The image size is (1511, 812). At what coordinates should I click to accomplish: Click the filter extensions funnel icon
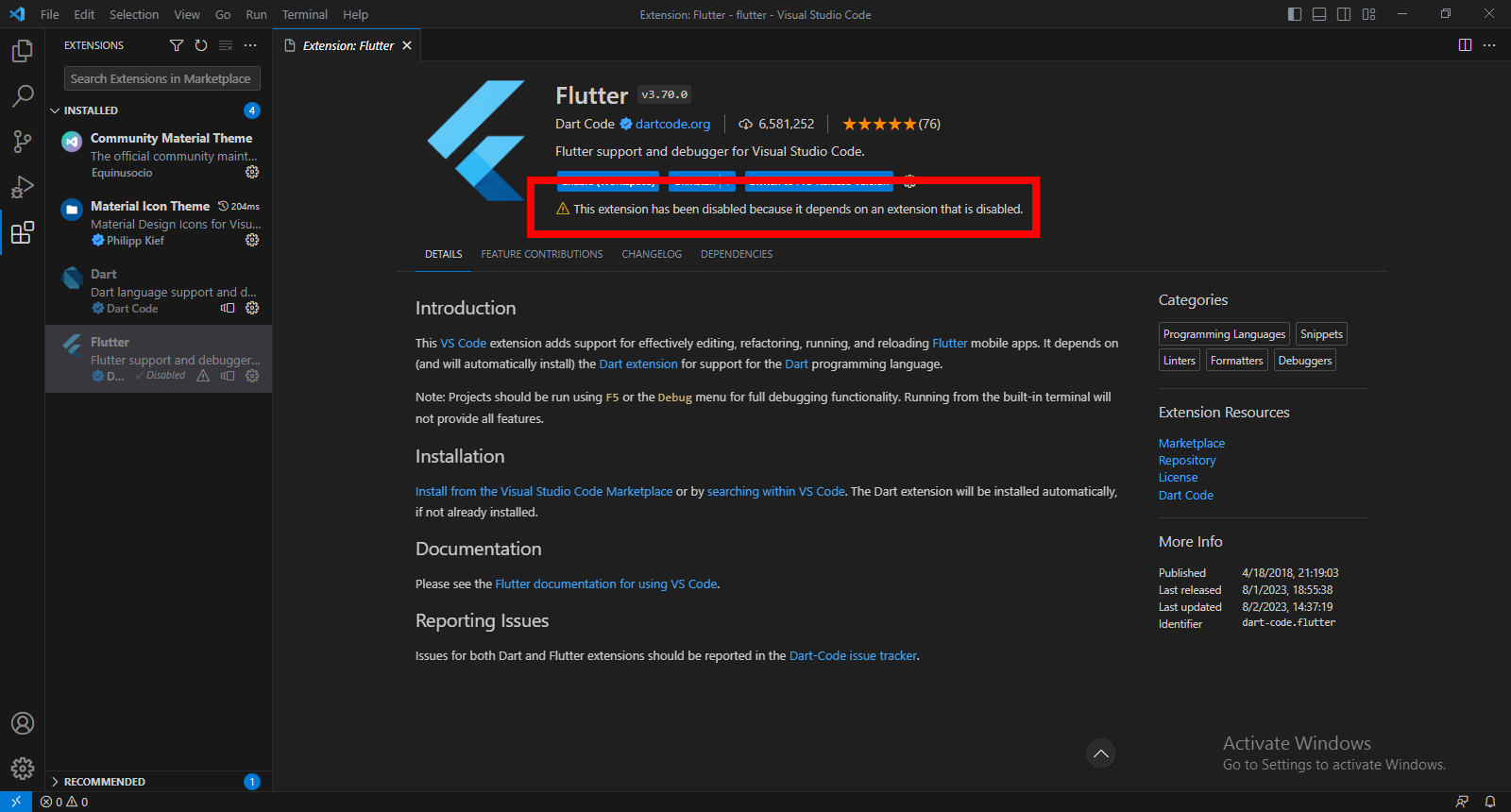point(177,45)
